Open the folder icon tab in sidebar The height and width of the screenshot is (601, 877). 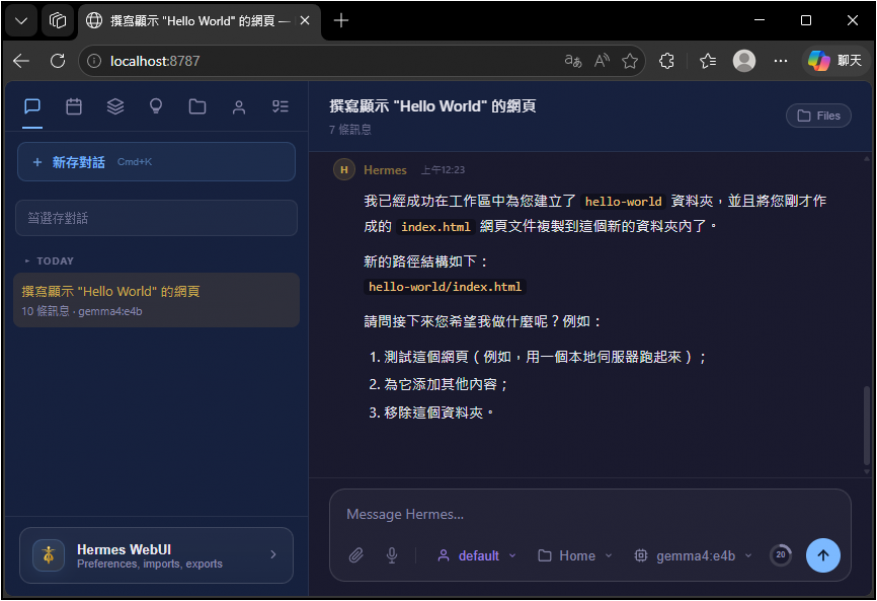[197, 107]
